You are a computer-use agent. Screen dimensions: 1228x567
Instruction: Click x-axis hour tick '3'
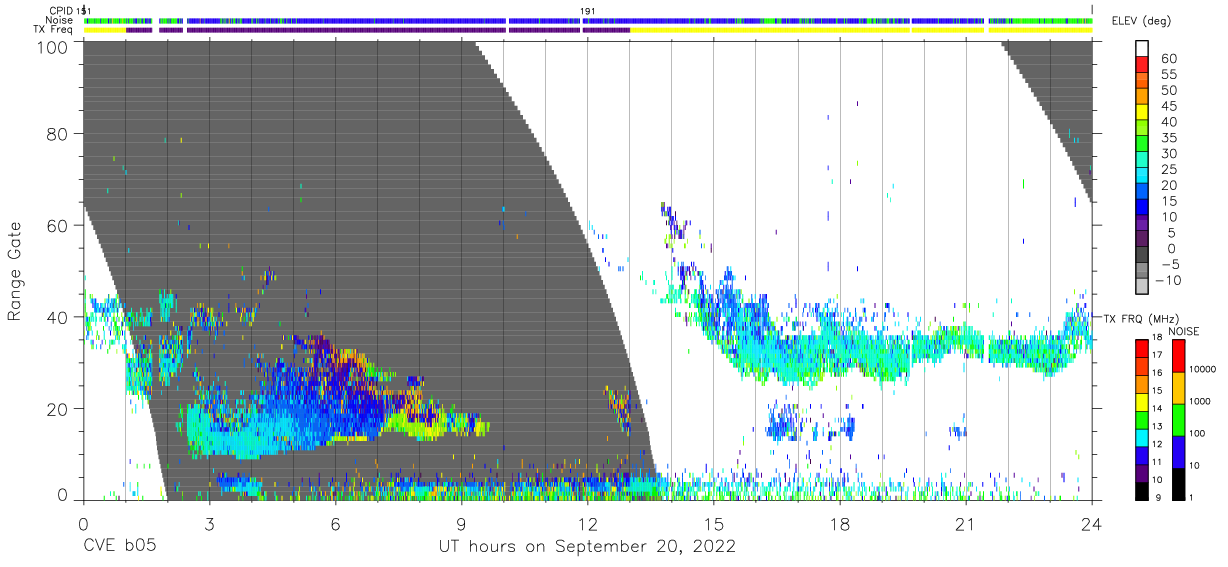[209, 525]
